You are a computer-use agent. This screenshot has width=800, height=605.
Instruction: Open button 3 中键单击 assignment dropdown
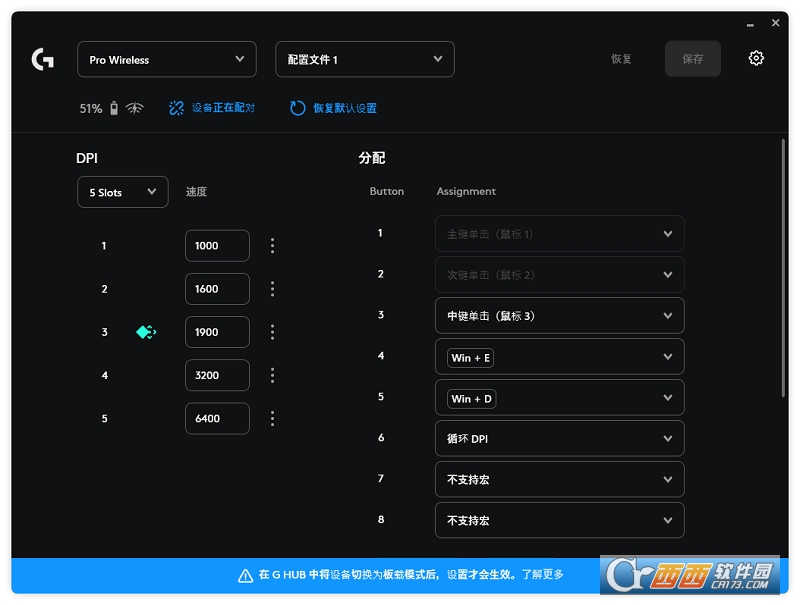click(x=560, y=316)
